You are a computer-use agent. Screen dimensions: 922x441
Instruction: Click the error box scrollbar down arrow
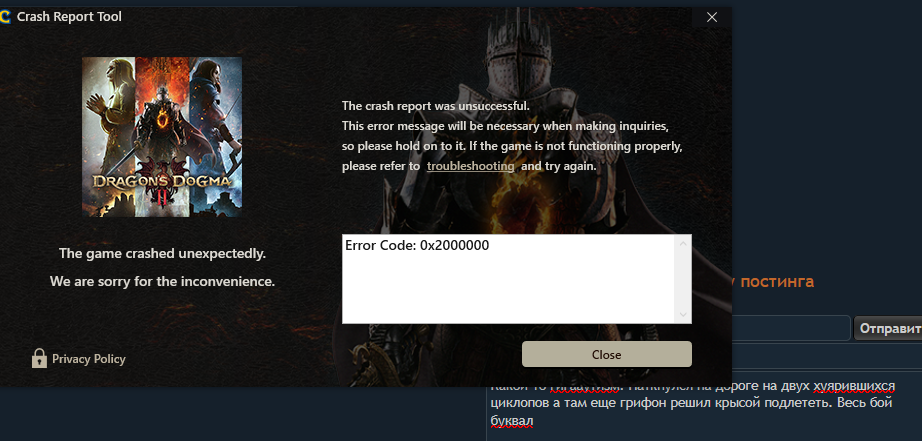click(x=683, y=315)
